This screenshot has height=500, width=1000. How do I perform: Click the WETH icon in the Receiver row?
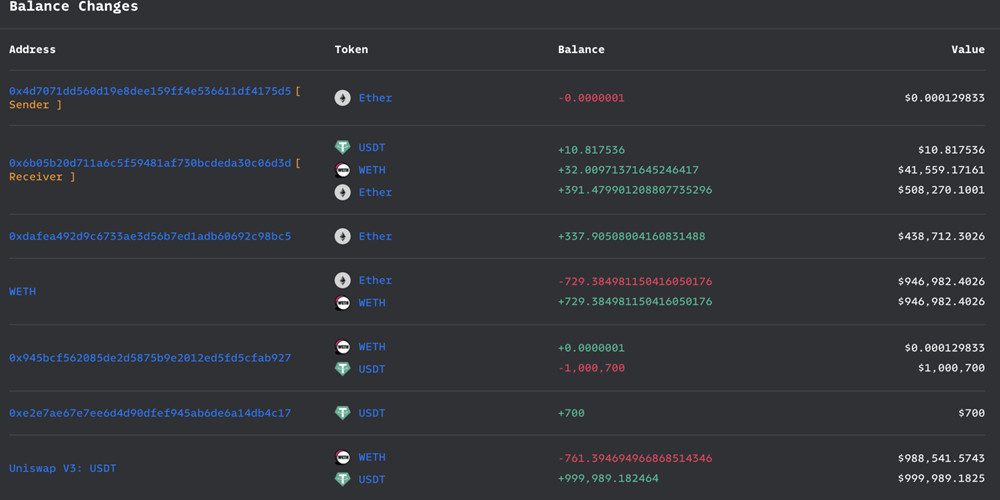click(343, 170)
